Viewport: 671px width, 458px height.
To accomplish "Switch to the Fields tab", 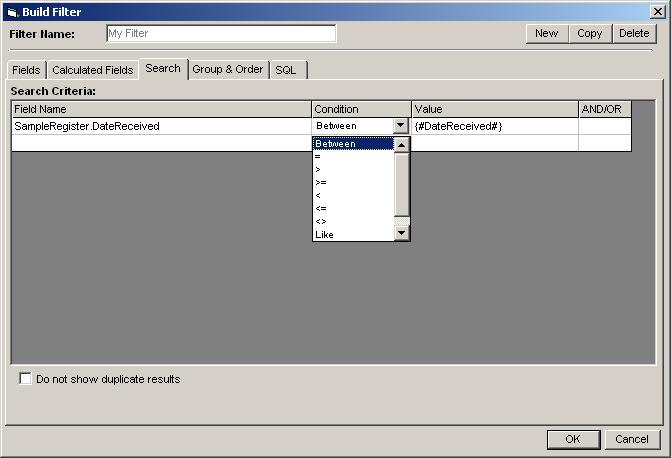I will tap(26, 70).
